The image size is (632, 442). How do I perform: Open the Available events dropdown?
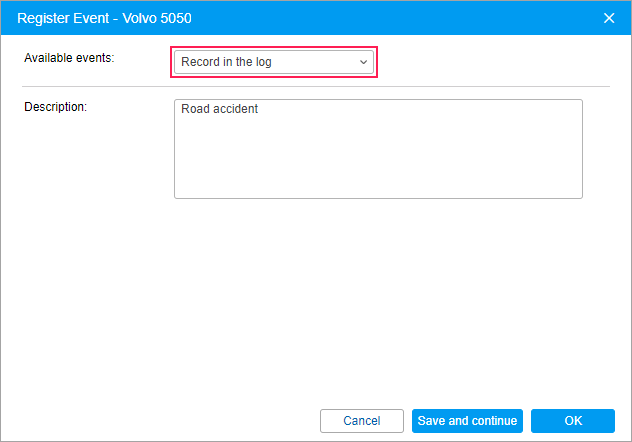[x=273, y=62]
